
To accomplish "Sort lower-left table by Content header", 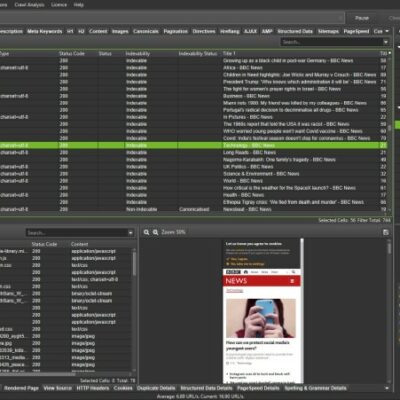I will click(x=79, y=244).
